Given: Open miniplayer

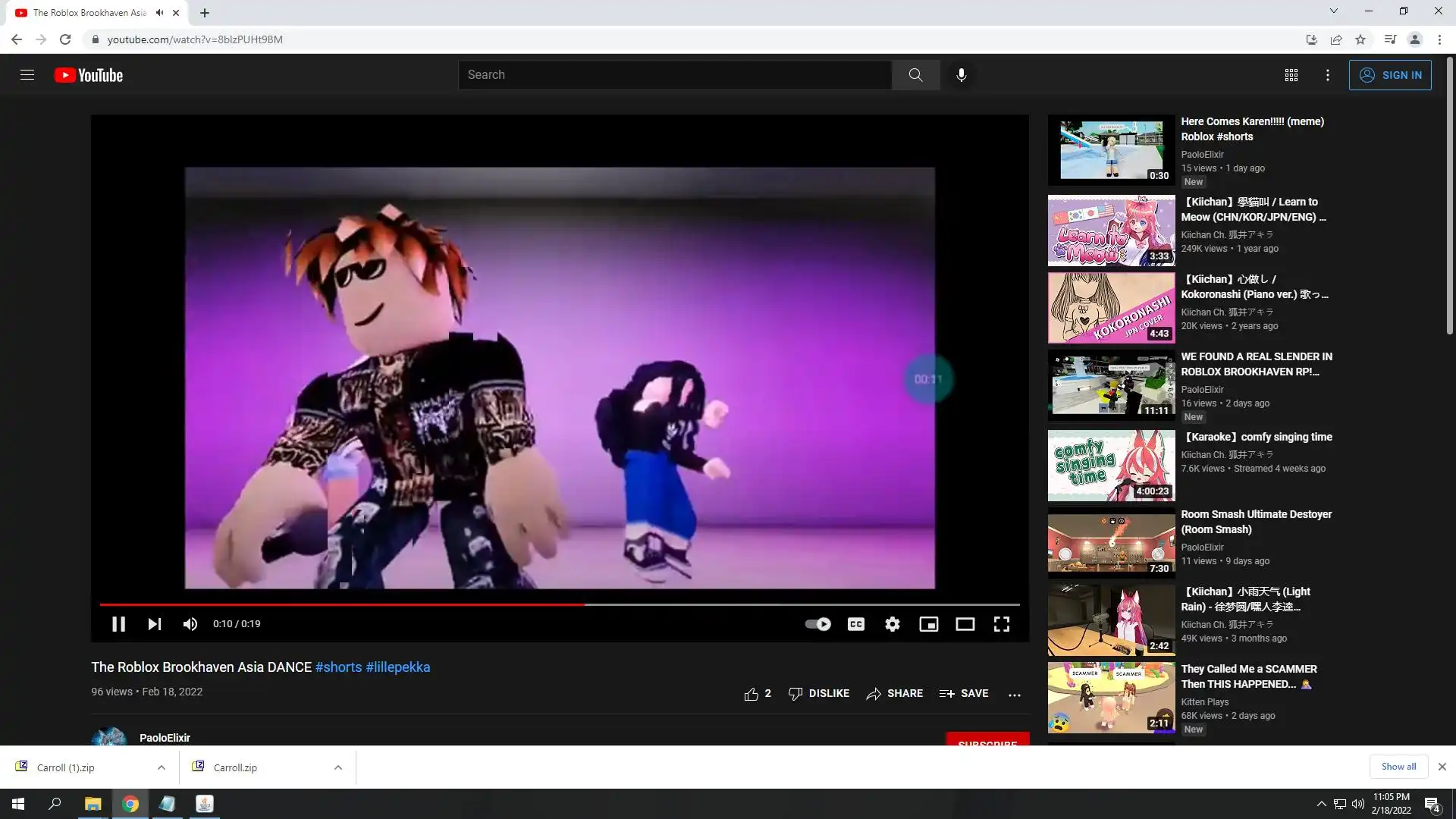Looking at the screenshot, I should tap(928, 624).
